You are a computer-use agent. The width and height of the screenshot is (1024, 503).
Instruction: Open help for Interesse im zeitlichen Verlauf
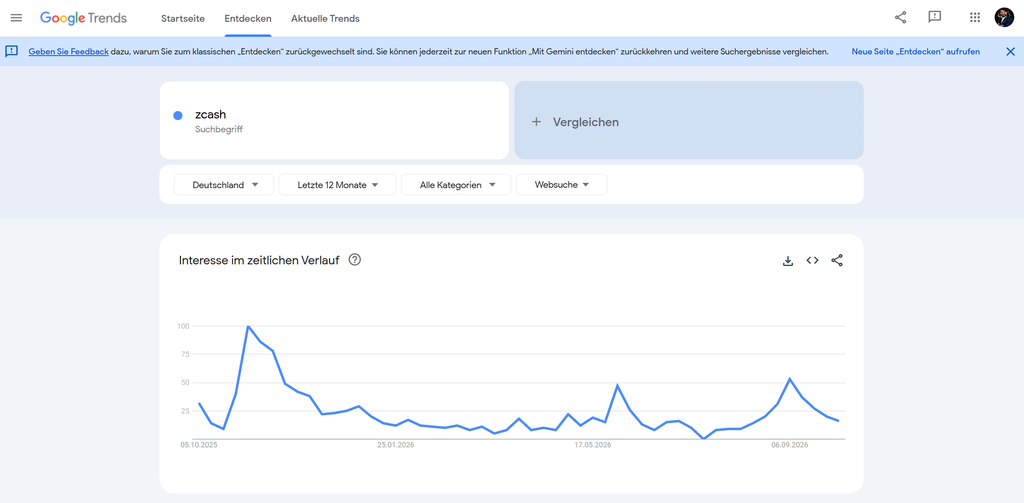coord(355,260)
